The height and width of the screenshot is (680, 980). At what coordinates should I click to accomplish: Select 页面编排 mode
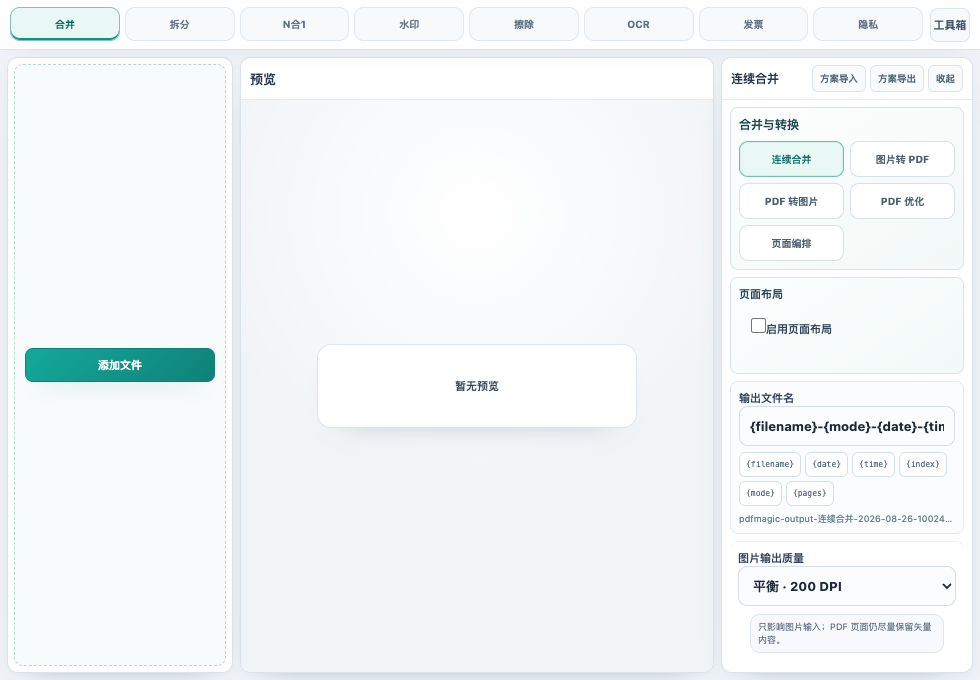pos(791,243)
